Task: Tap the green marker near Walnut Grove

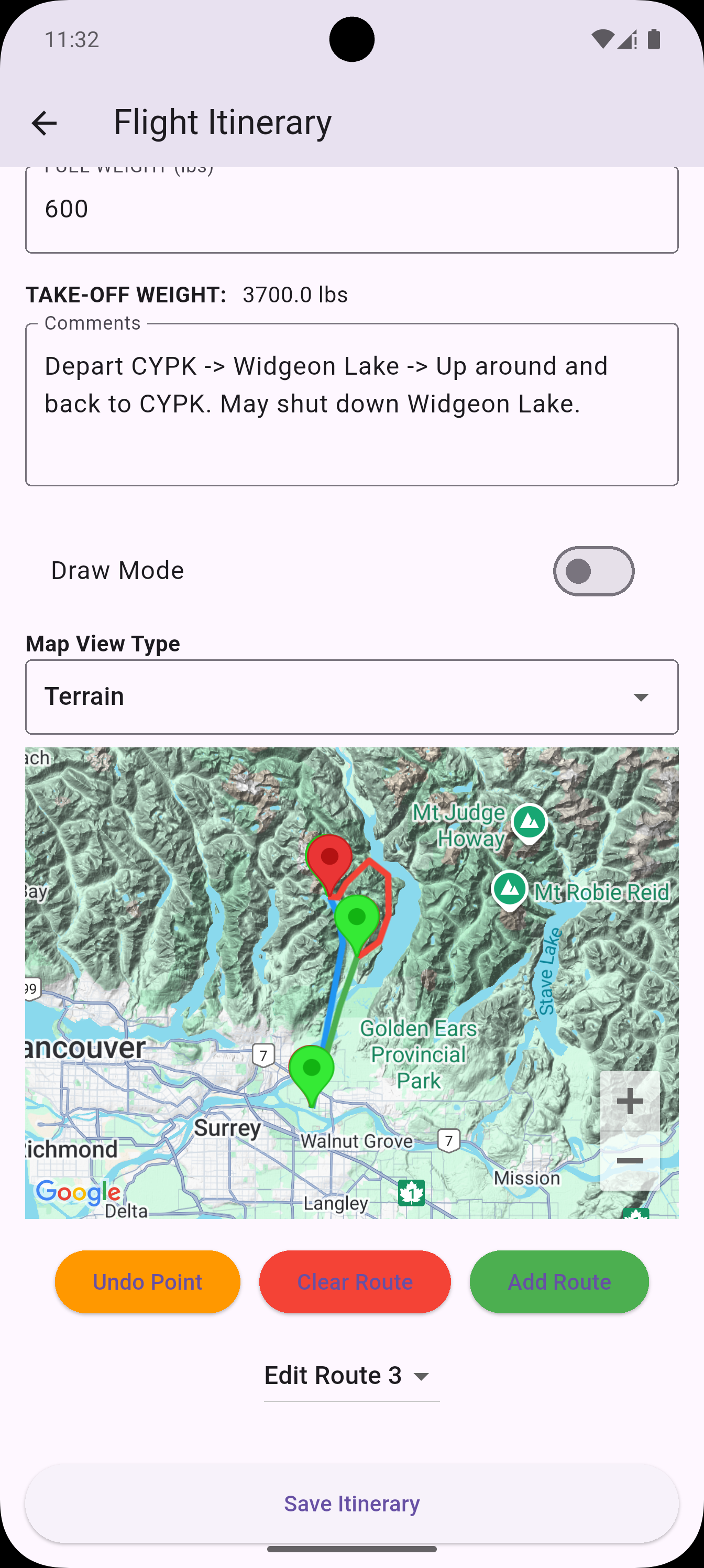Action: pos(312,1071)
